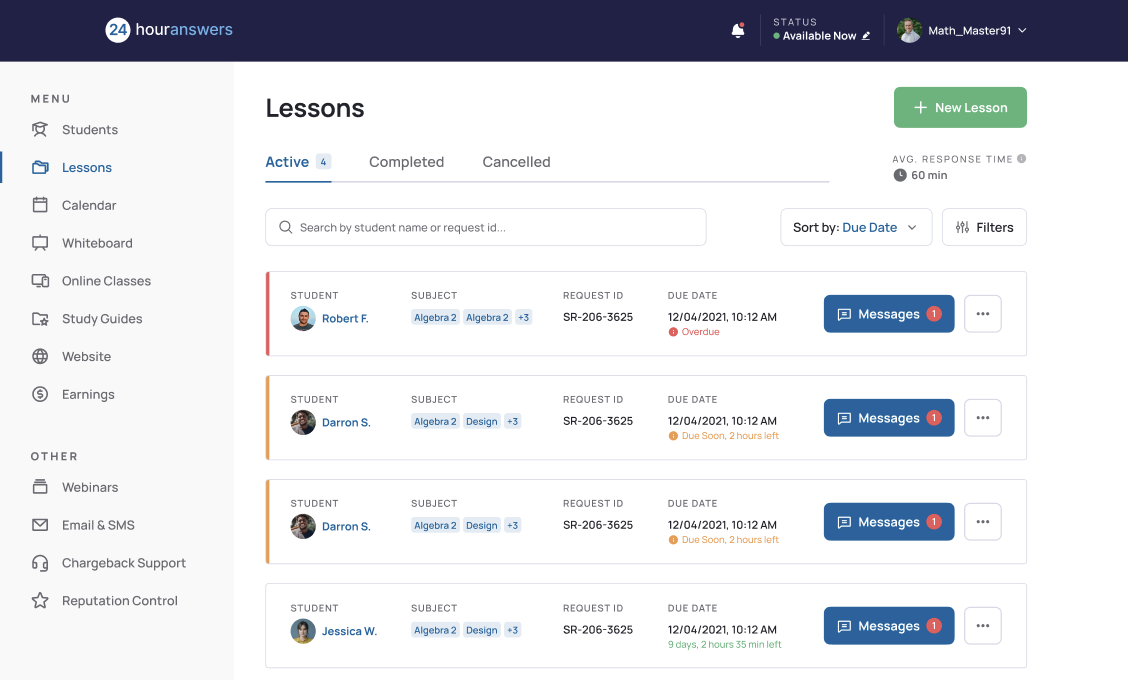Open Messages for Jessica W.
The image size is (1128, 680).
(x=889, y=626)
